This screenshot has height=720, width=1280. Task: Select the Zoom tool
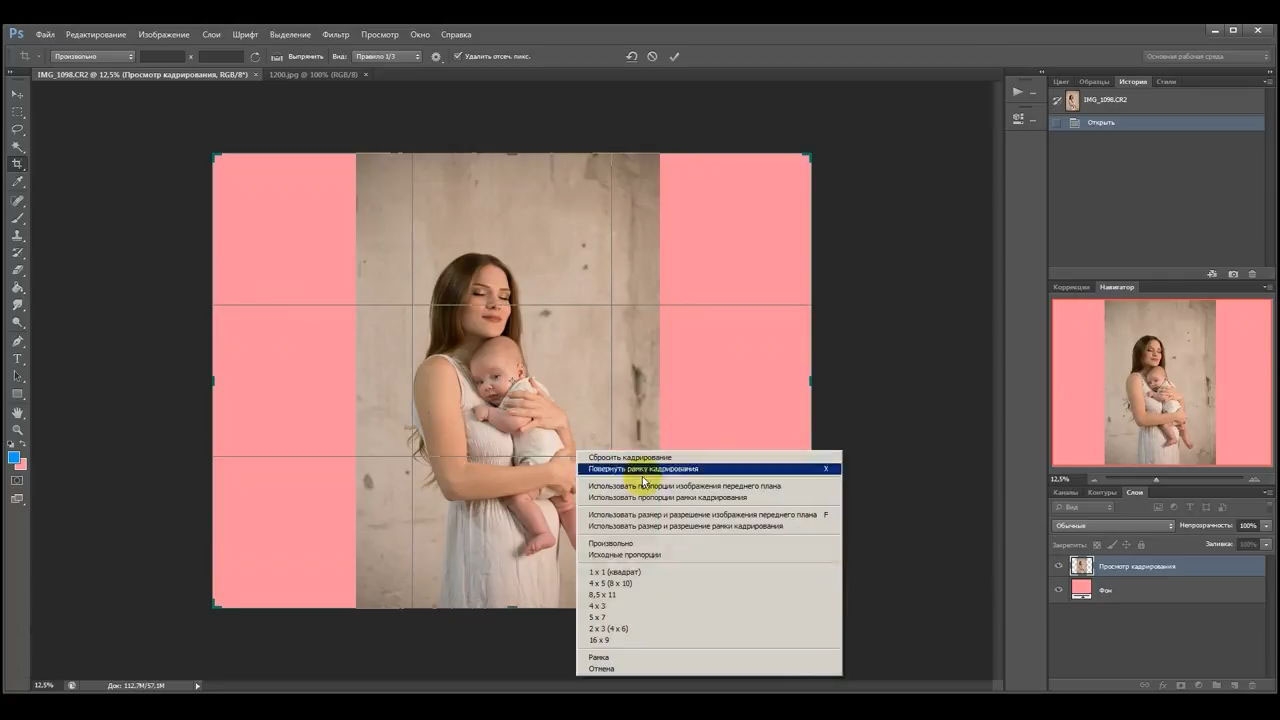click(17, 430)
